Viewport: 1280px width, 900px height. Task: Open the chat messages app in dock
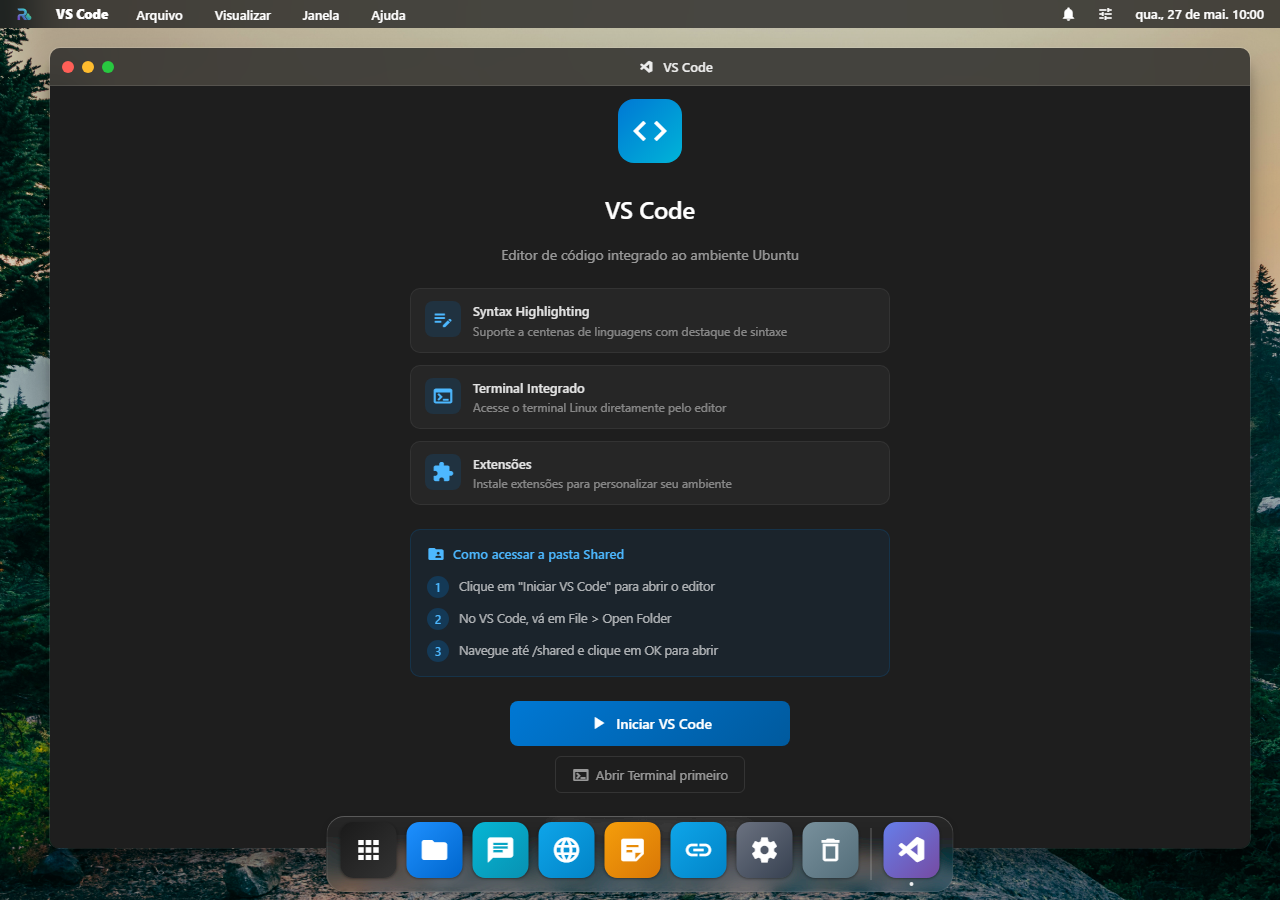[x=500, y=850]
